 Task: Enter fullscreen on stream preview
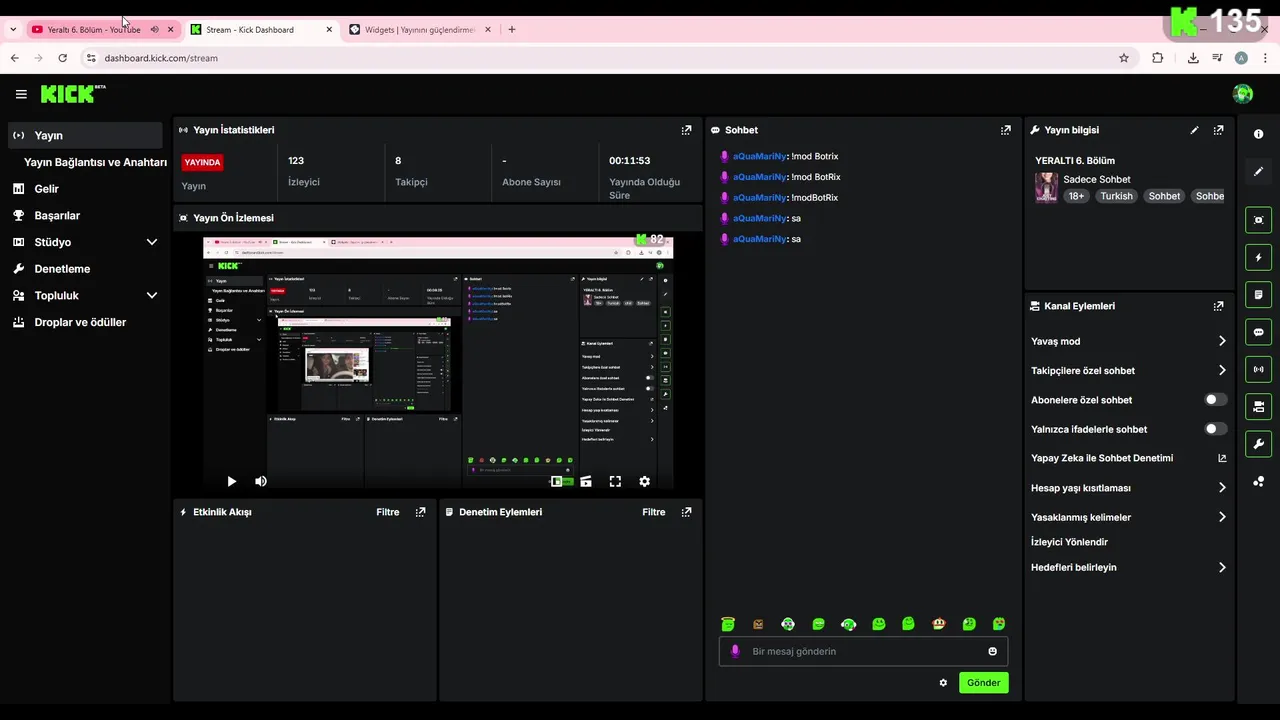click(615, 481)
